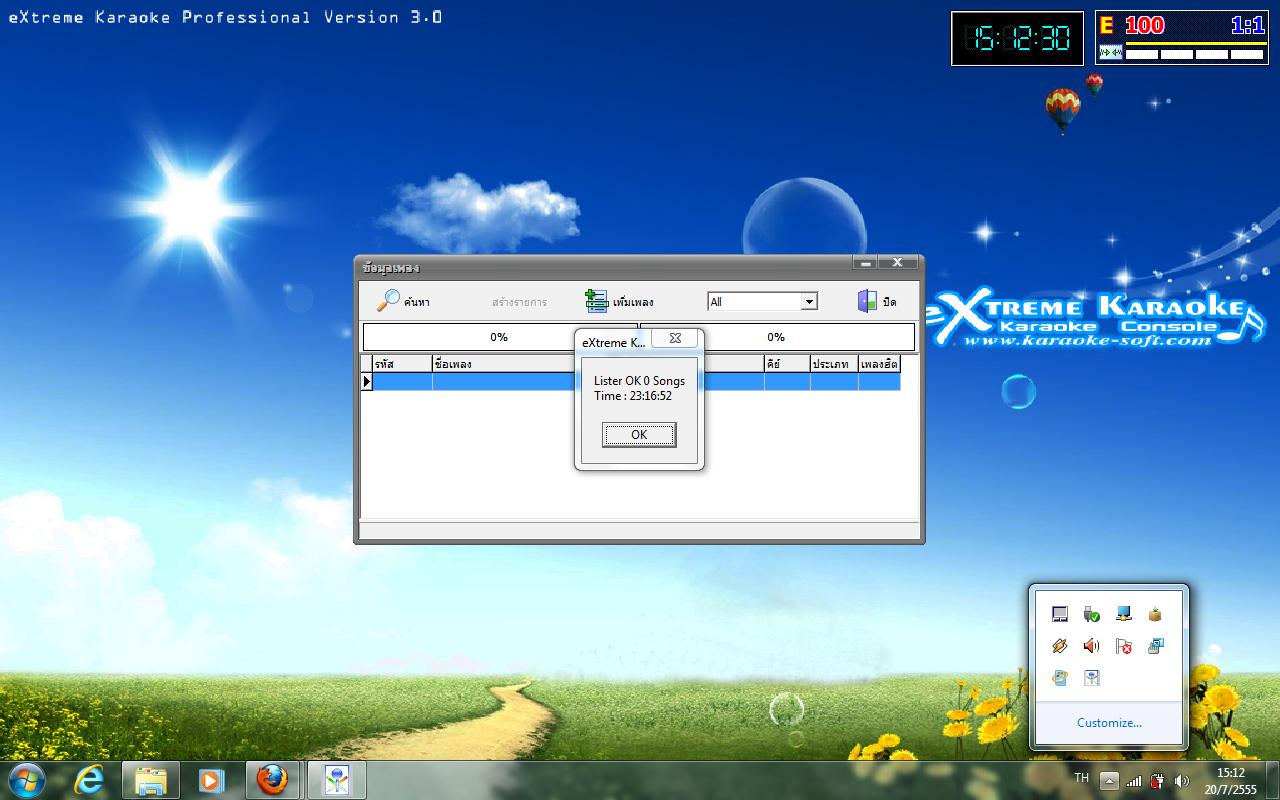1280x800 pixels.
Task: Click the network signal bars tray icon
Action: pyautogui.click(x=1134, y=780)
